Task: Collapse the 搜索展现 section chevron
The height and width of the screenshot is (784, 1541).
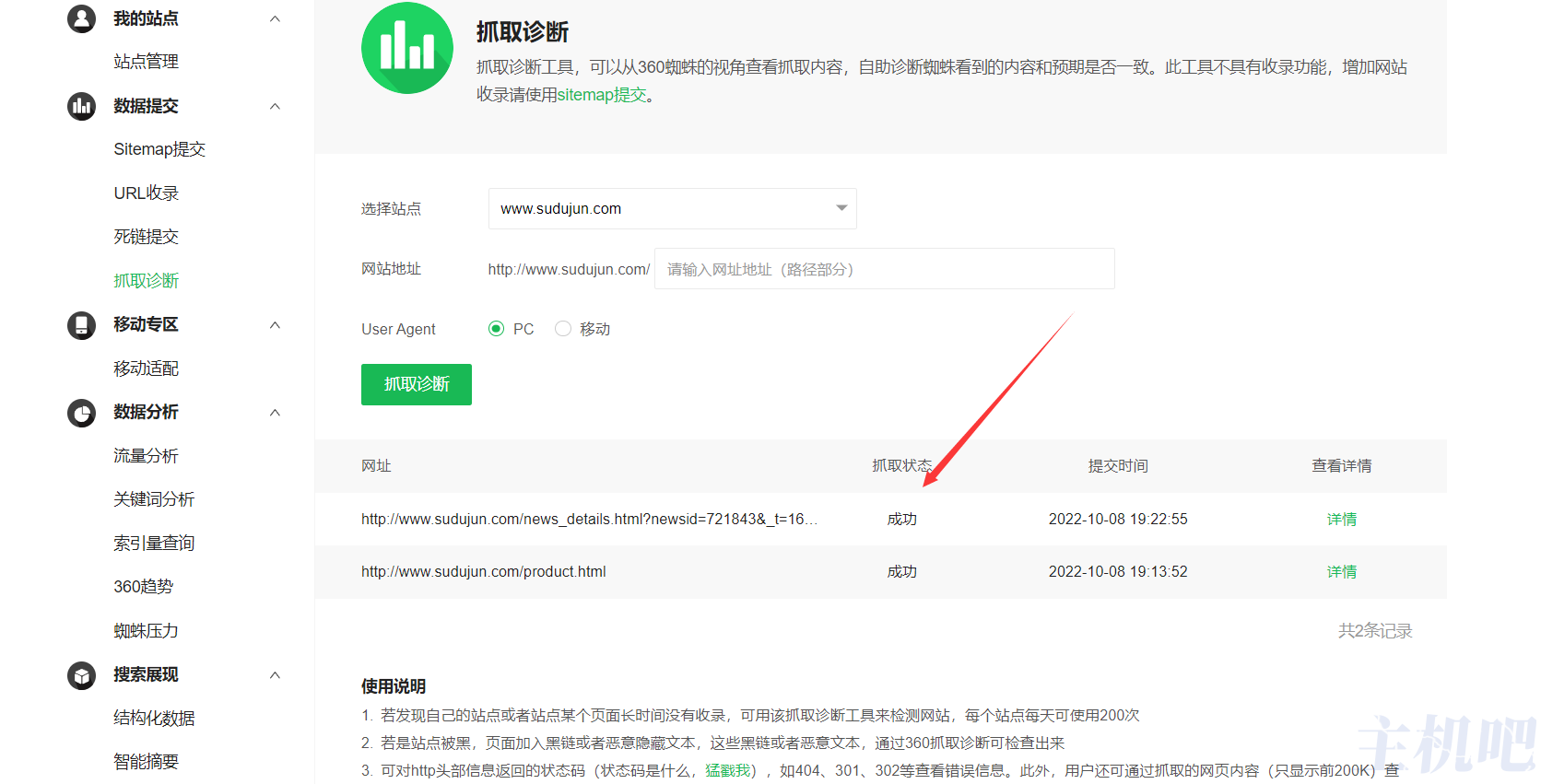Action: tap(275, 675)
